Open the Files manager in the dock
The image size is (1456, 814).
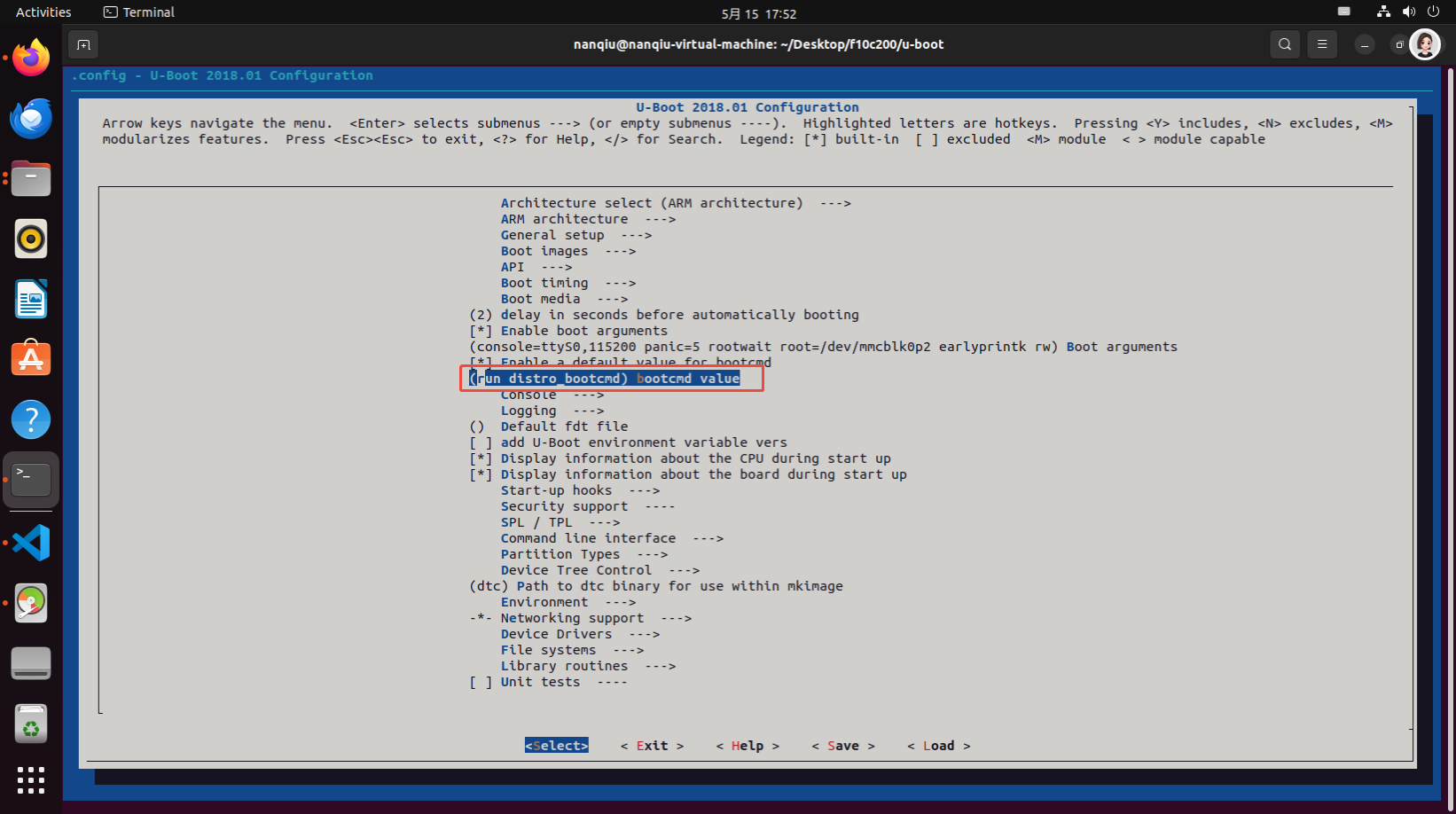[x=31, y=178]
